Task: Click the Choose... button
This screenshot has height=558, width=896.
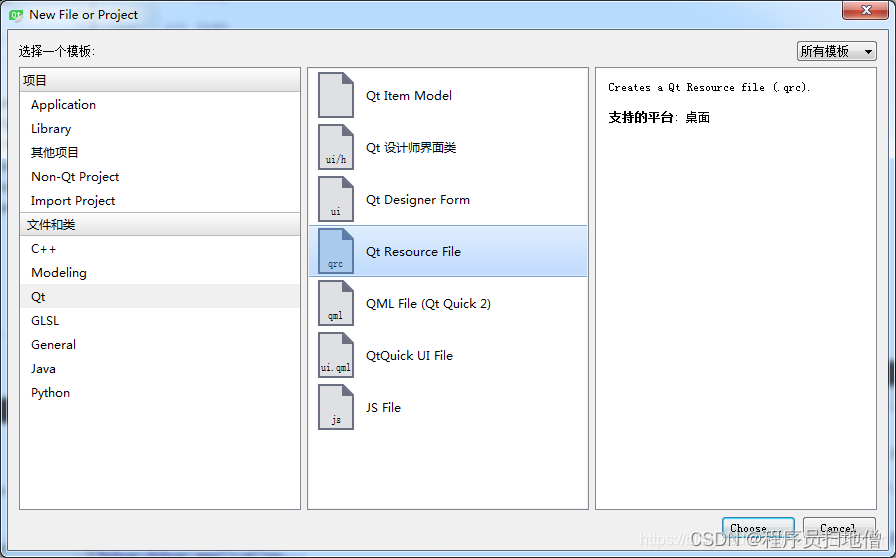Action: (x=758, y=528)
